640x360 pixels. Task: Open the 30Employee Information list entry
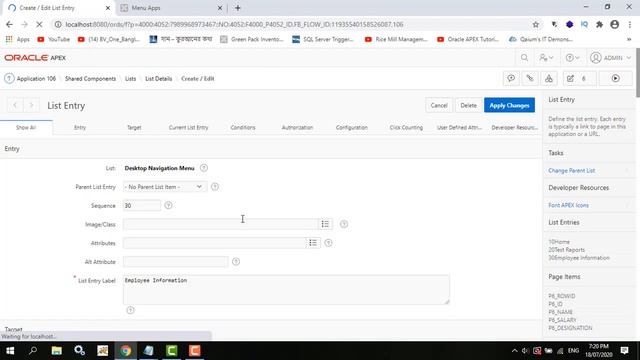point(579,258)
